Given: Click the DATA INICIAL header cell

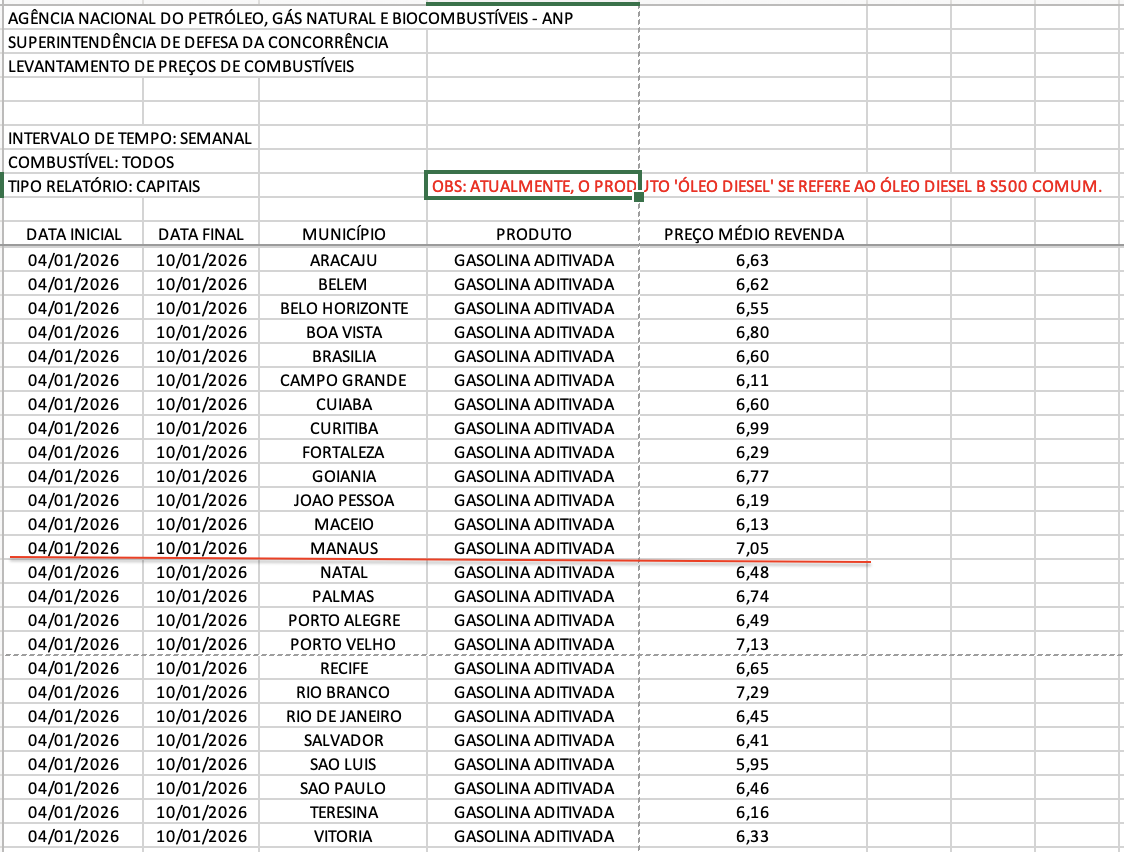Looking at the screenshot, I should click(x=73, y=234).
